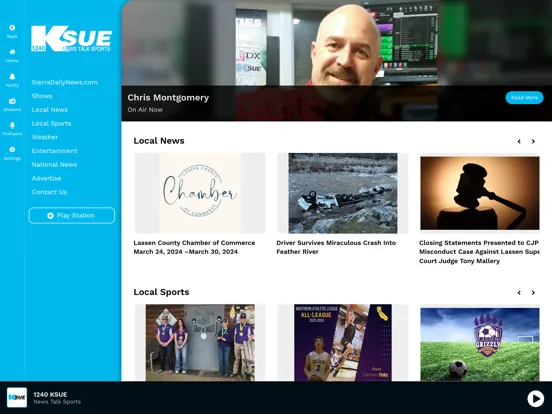Read the Lassen County Chamber of Commerce headline
Image resolution: width=552 pixels, height=414 pixels.
tap(194, 247)
